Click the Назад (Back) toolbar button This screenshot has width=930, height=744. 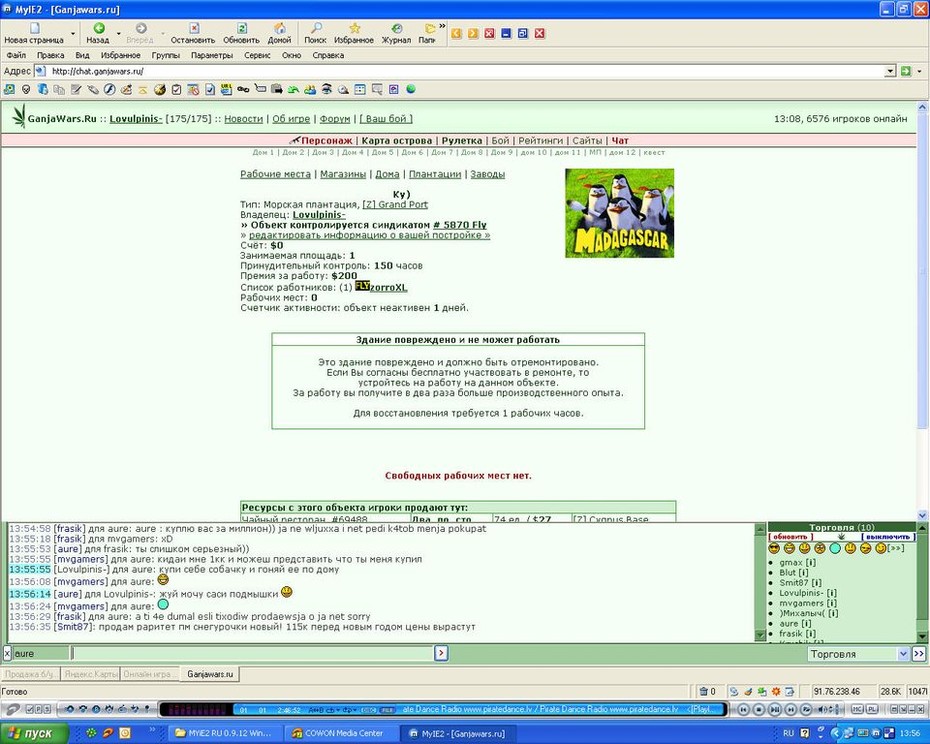[98, 33]
